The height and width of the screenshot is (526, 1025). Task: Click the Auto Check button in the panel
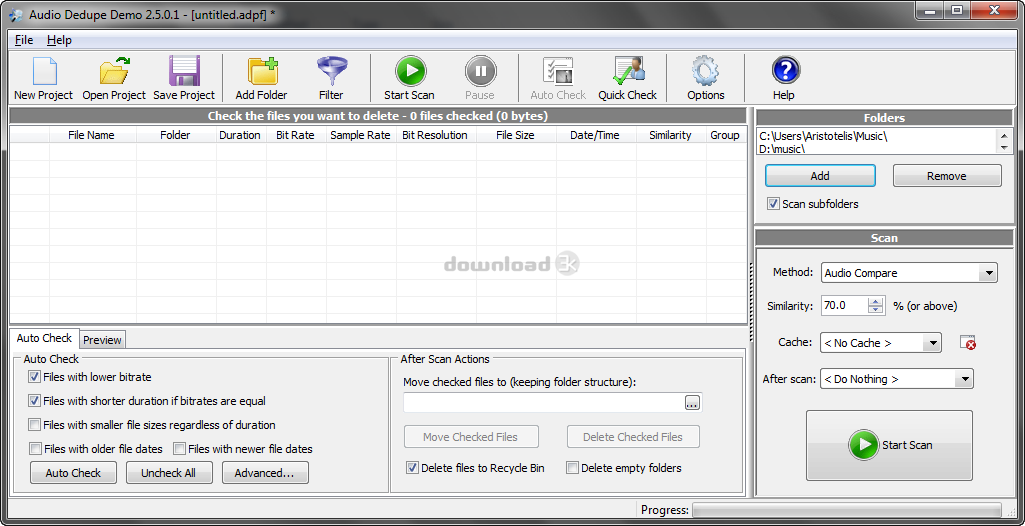coord(73,472)
